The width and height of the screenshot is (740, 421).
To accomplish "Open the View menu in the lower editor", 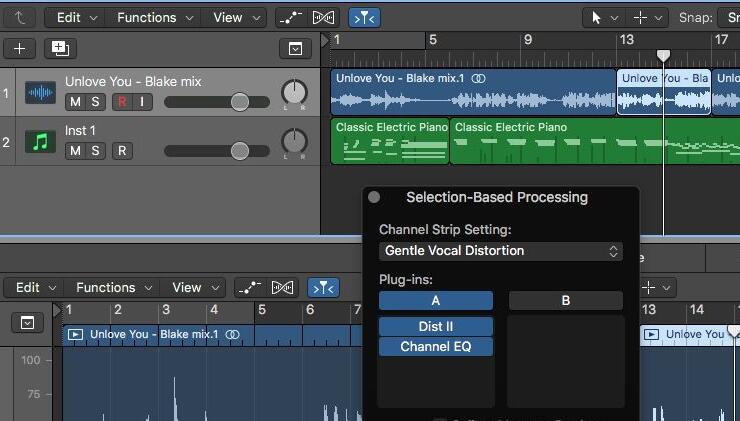I will pyautogui.click(x=194, y=288).
